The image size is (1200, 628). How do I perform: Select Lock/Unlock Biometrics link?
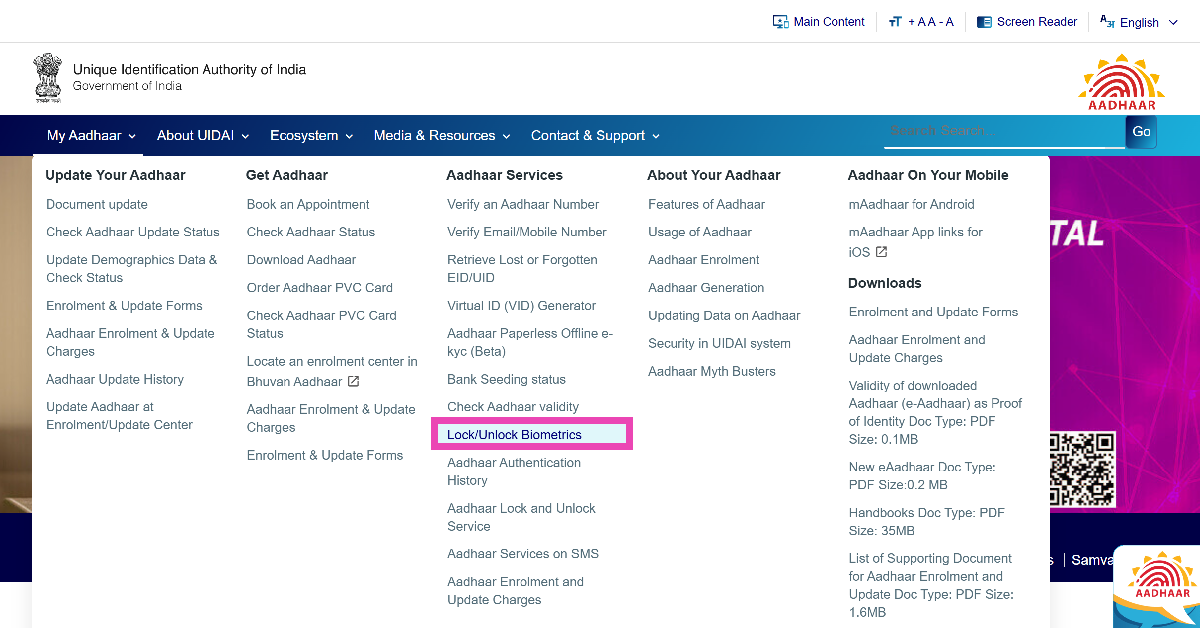514,435
